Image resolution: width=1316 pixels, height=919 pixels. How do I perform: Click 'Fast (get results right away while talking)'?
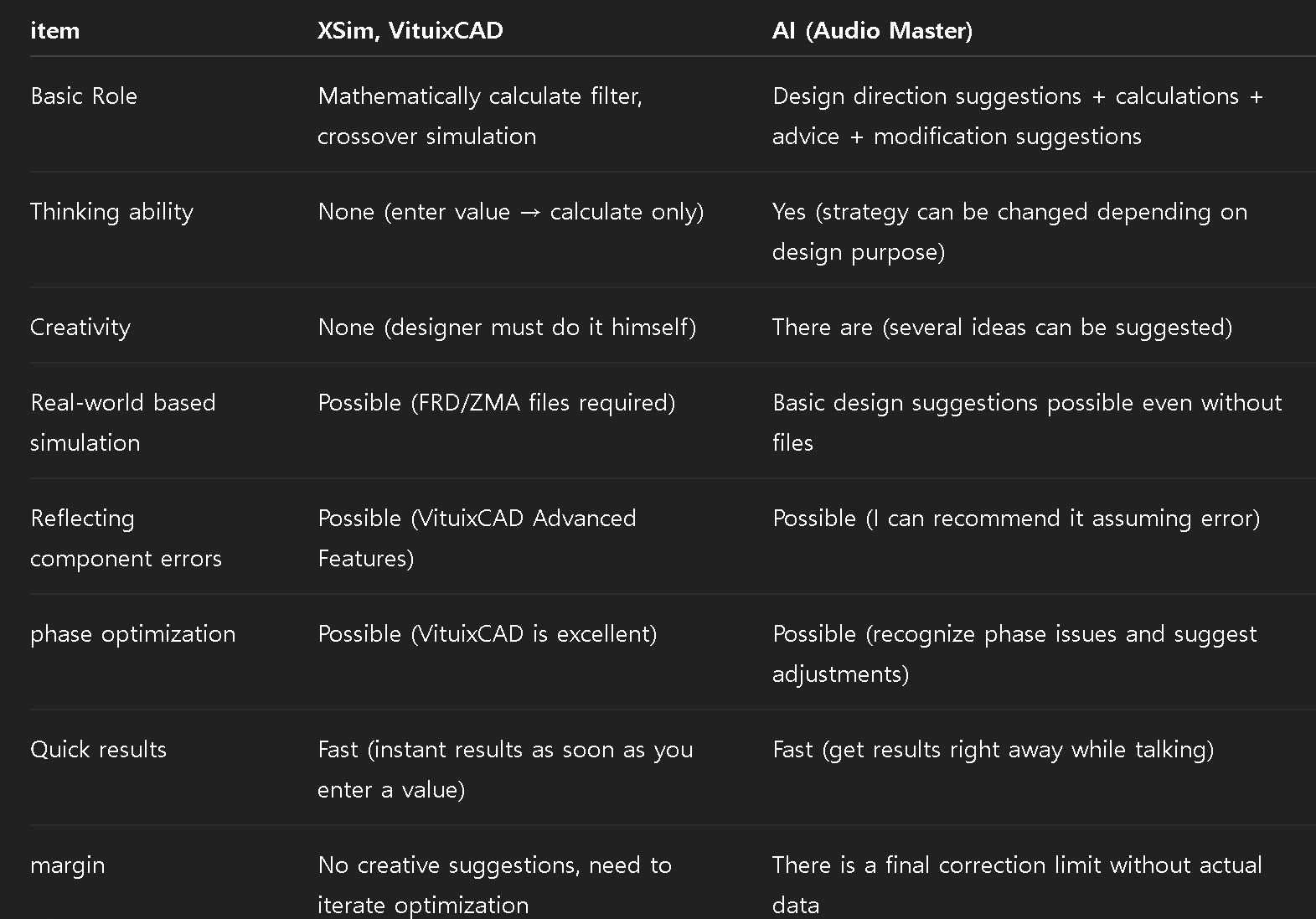(993, 750)
